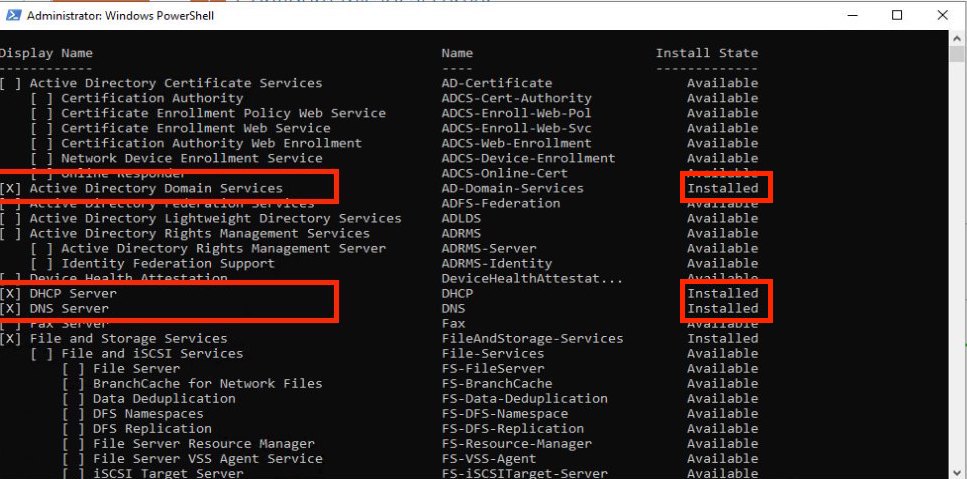Click the 'DeviceHealthAttestat...' name value
The width and height of the screenshot is (967, 479).
(532, 278)
